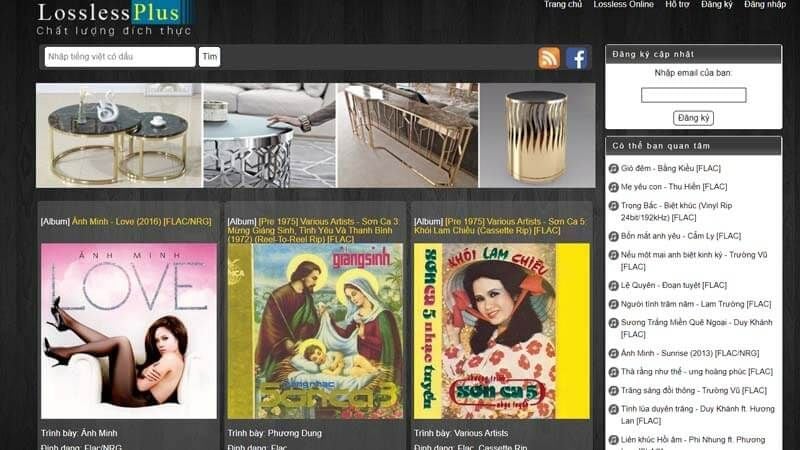
Task: Open the Sơn Ca 3 album title link
Action: [x=313, y=230]
